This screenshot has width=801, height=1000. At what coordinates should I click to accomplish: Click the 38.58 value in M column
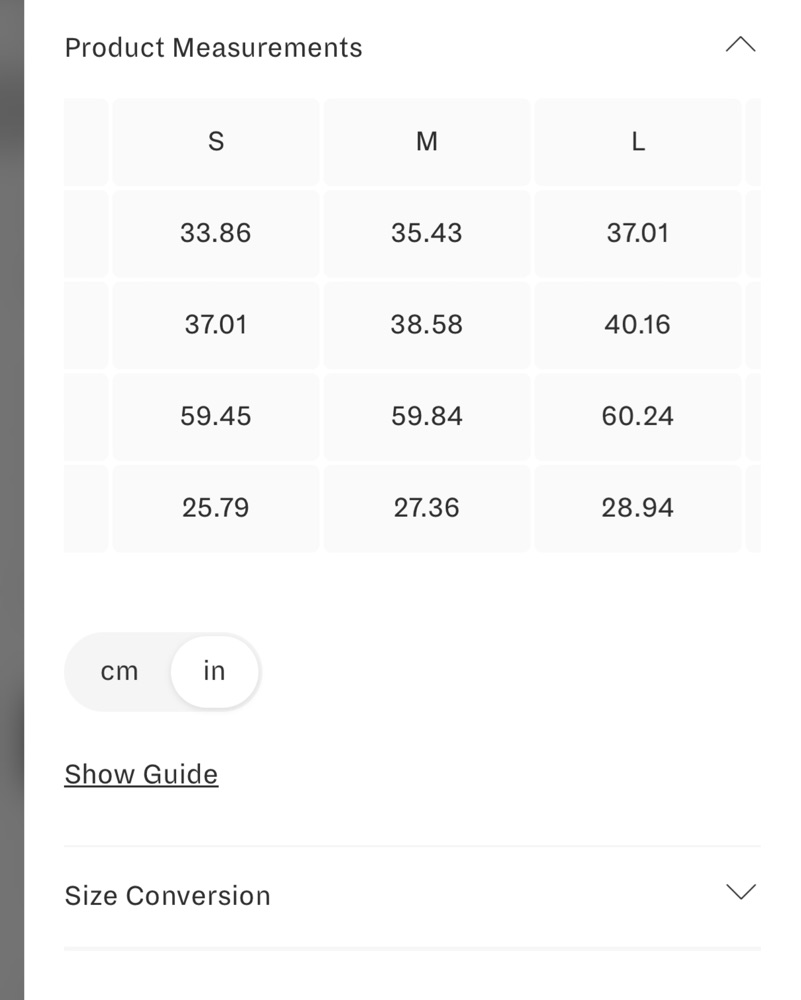[427, 325]
